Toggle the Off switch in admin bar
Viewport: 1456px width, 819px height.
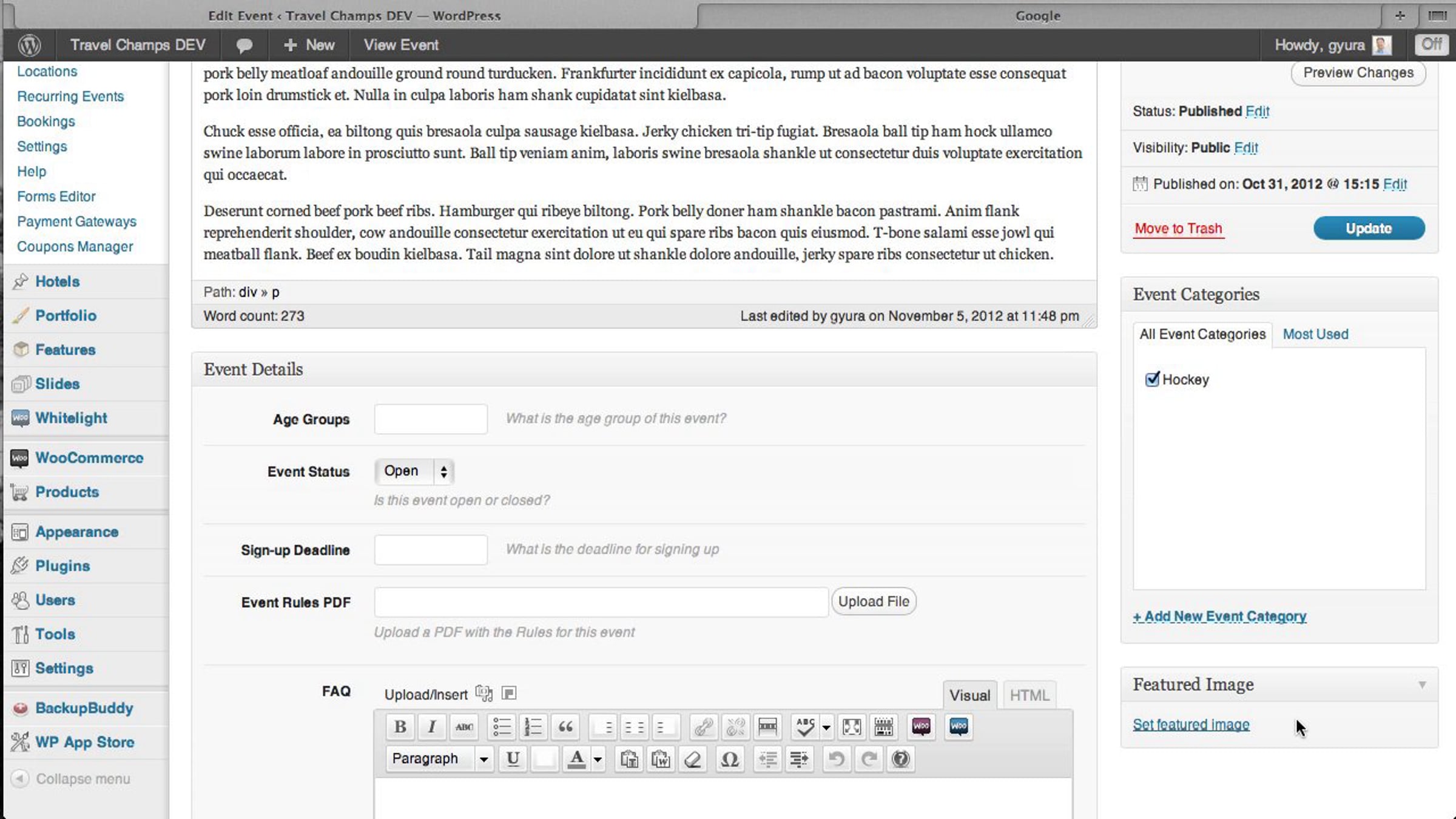1432,45
